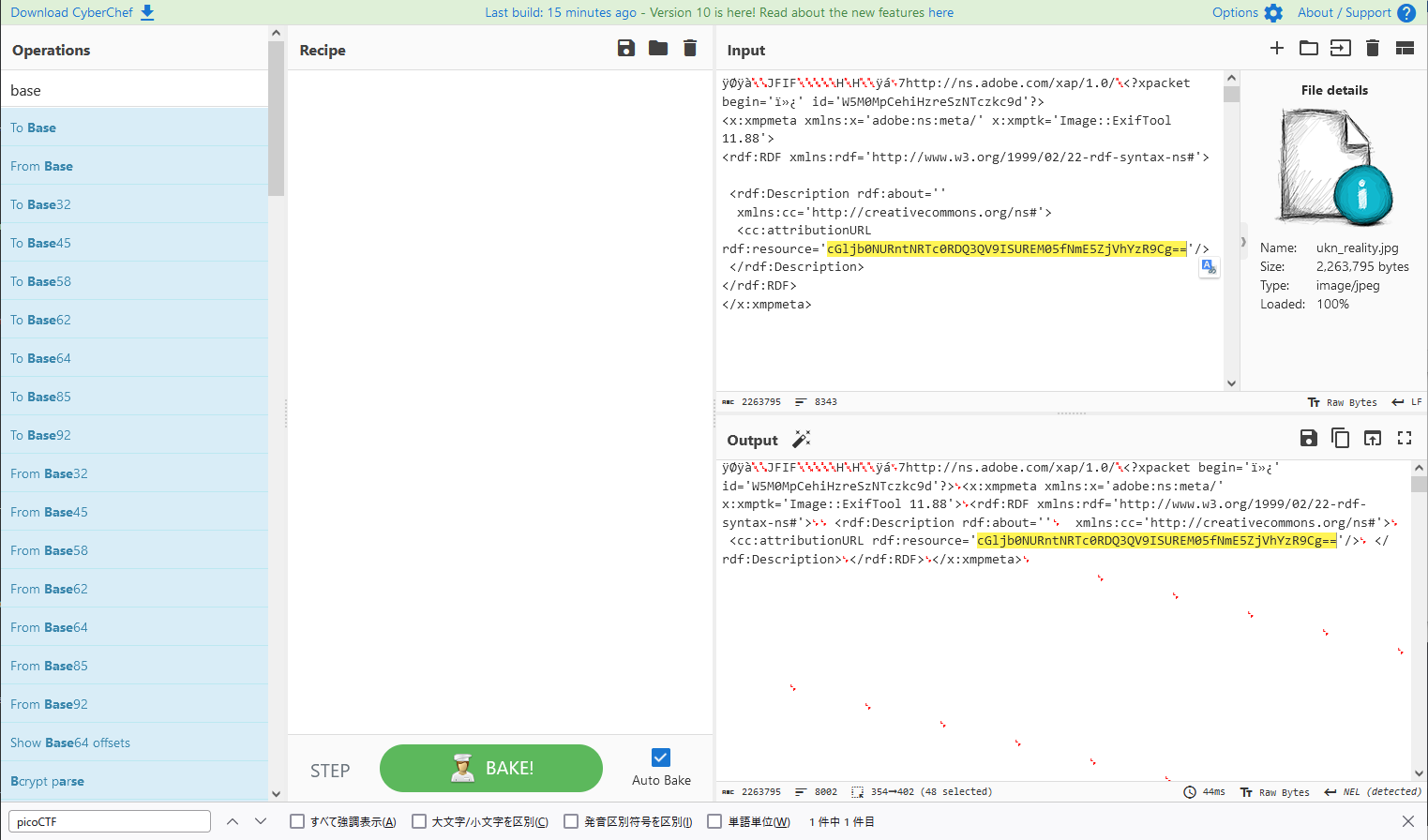Clear the recipe with the trash icon
The image size is (1428, 840).
[x=690, y=48]
